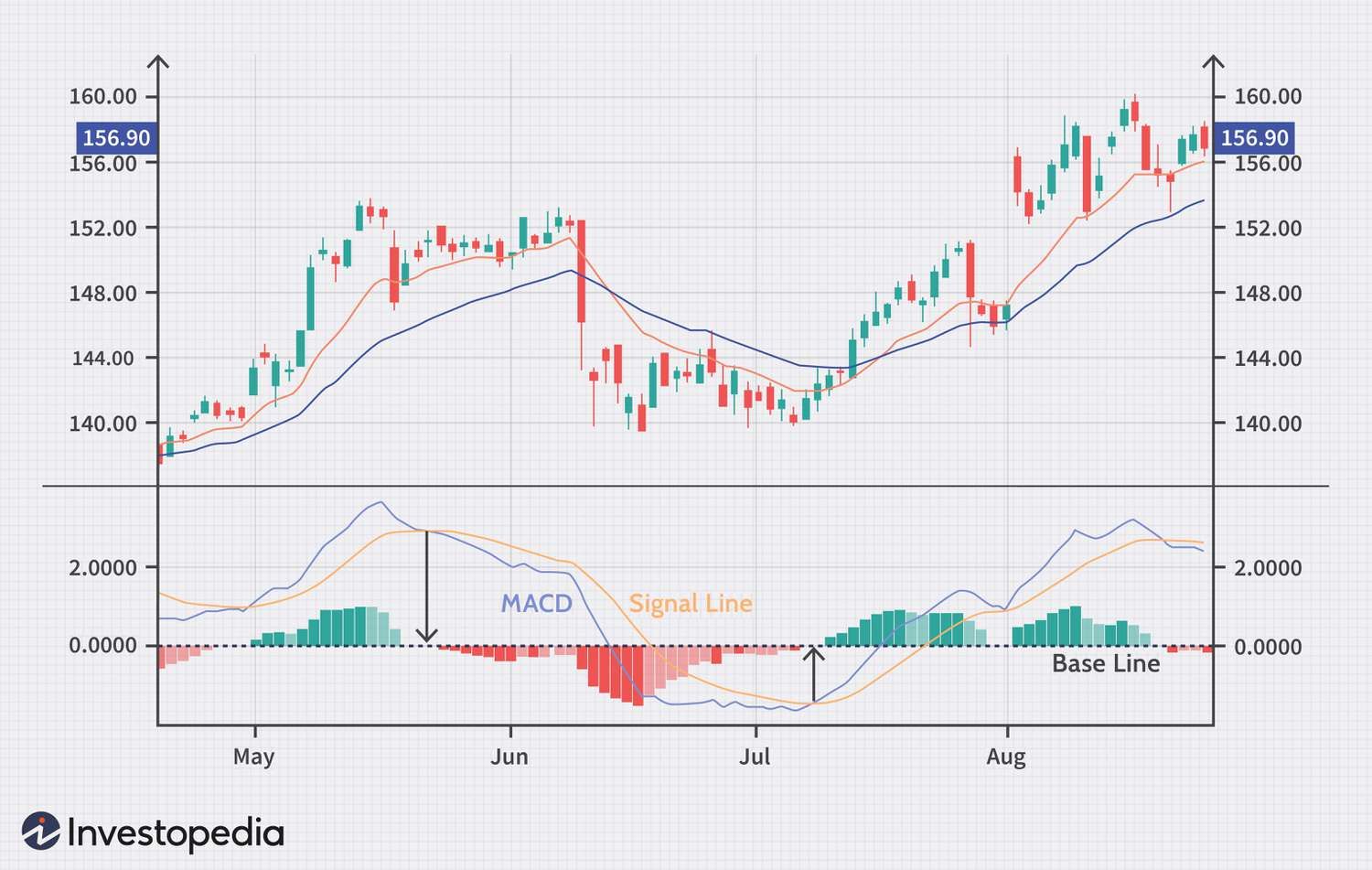Select the Jul label on the time axis
1372x870 pixels.
(755, 757)
